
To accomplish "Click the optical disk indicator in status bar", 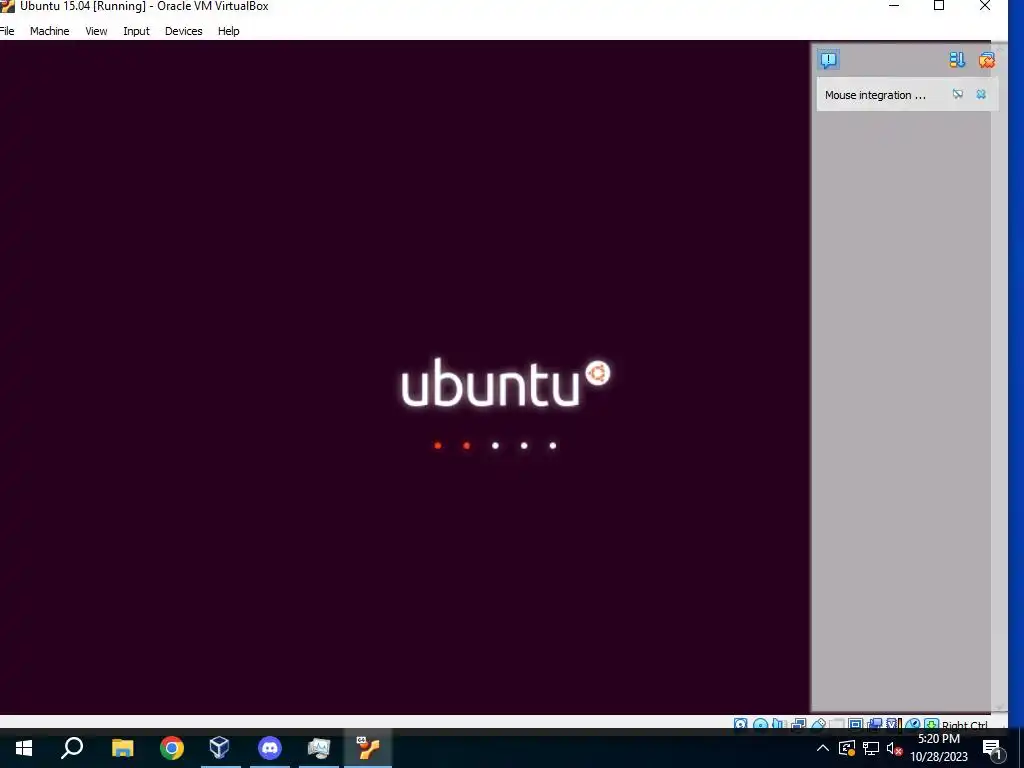I will coord(760,724).
